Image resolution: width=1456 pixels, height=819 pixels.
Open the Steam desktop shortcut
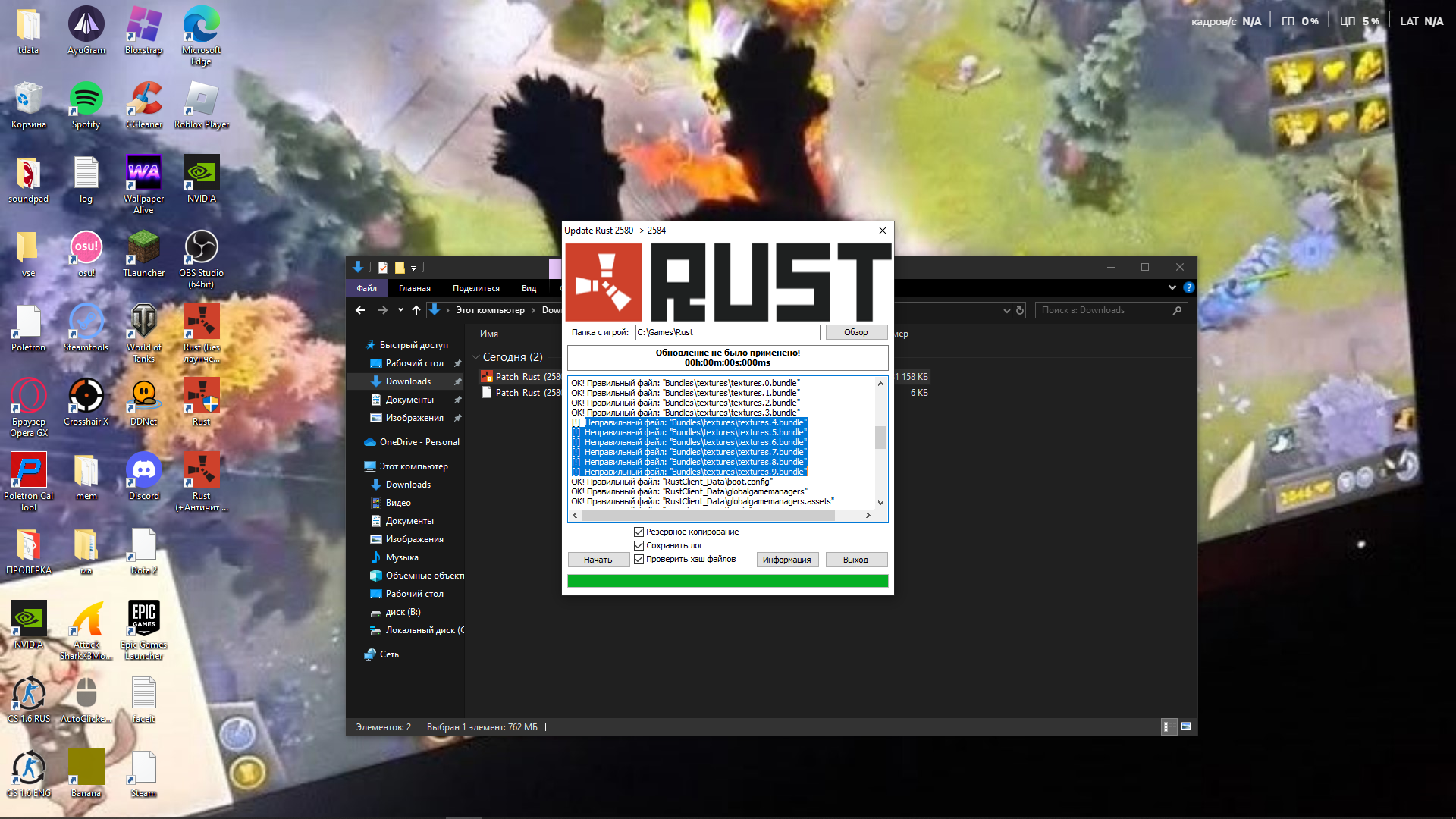point(143,768)
